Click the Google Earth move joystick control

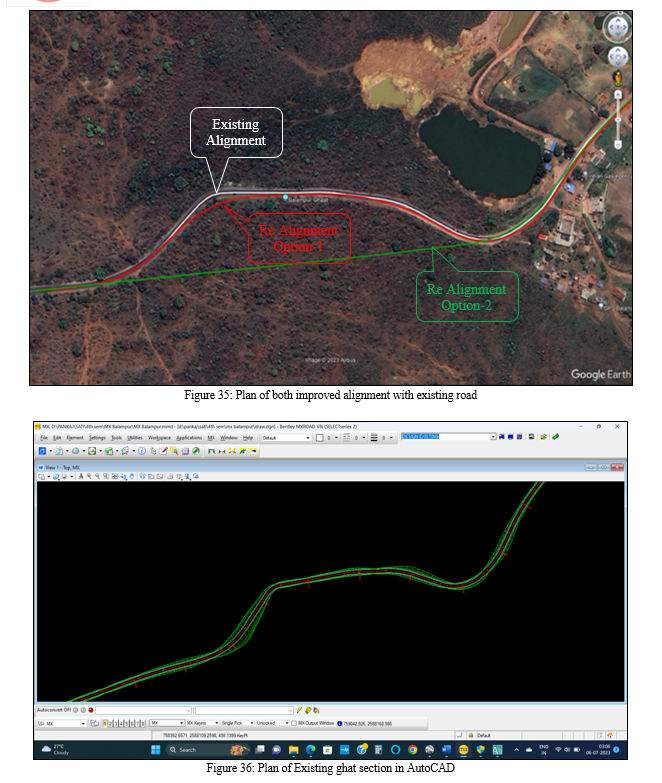pos(618,56)
